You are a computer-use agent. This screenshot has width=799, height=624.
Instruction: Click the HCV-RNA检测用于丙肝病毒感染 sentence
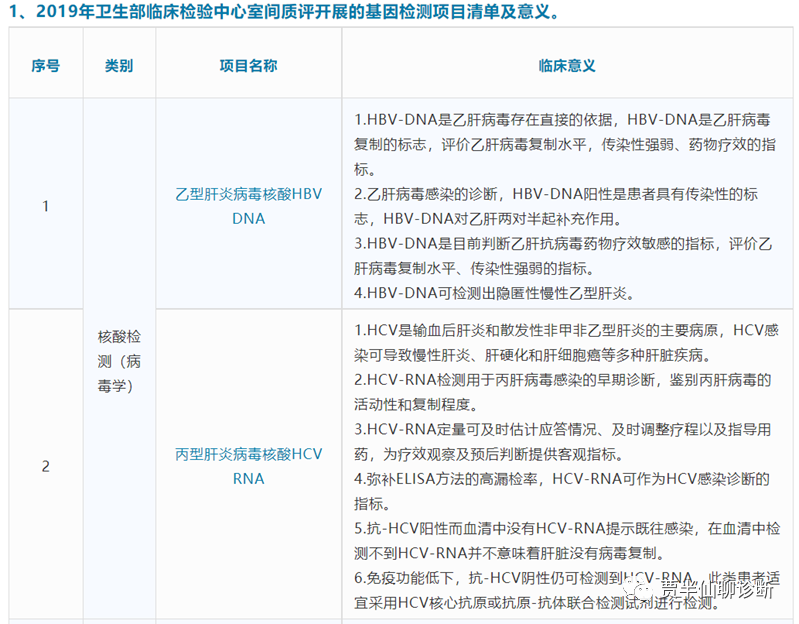pyautogui.click(x=470, y=380)
